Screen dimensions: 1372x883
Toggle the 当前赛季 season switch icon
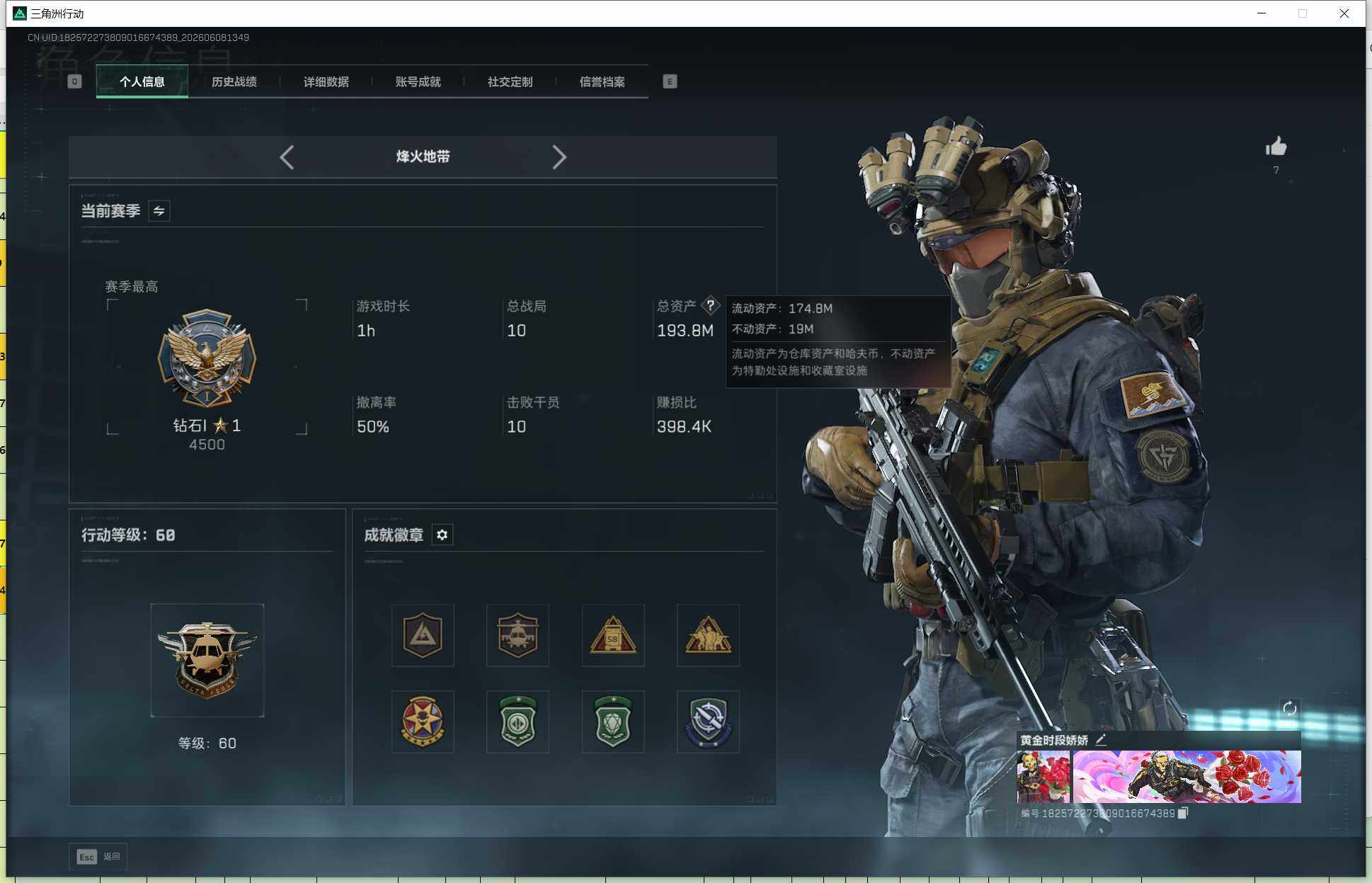click(159, 211)
